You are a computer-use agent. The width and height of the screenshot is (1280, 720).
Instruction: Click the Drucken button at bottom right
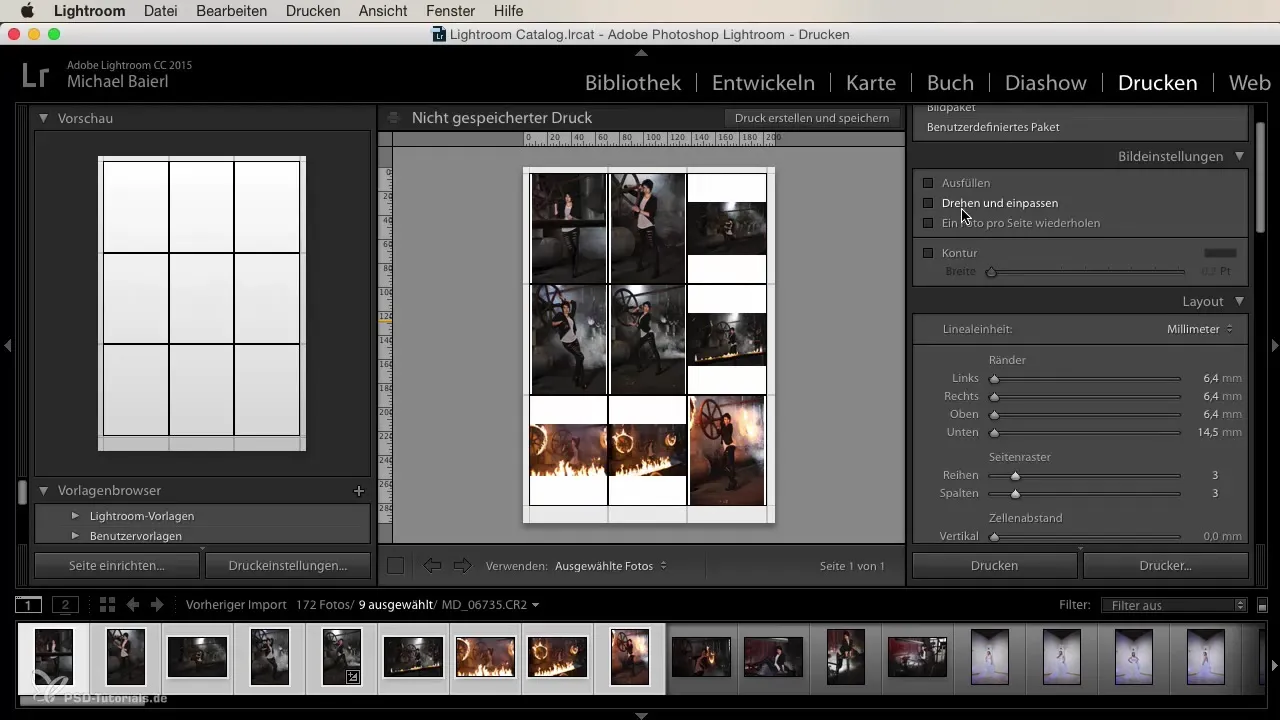tap(994, 566)
